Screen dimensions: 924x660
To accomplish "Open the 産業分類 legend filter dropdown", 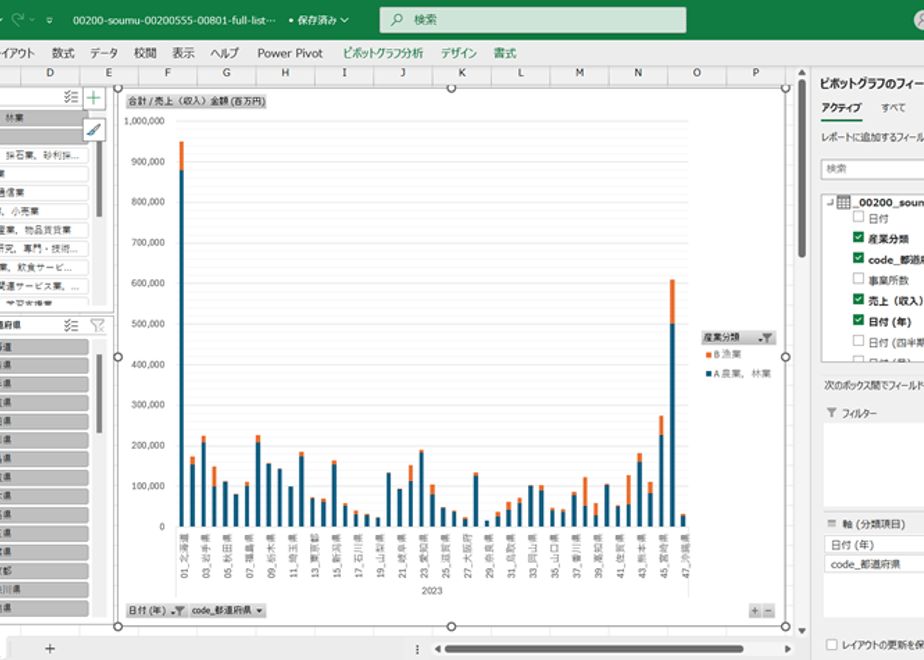I will click(x=765, y=338).
